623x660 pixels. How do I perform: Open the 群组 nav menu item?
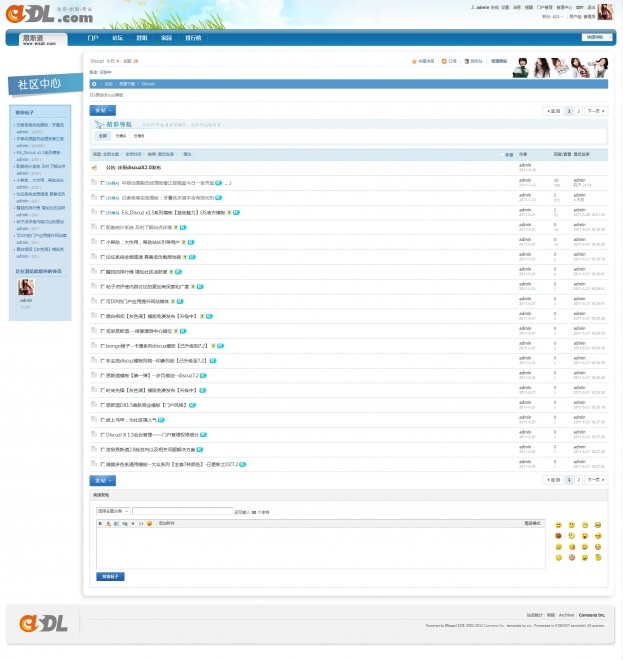coord(142,38)
